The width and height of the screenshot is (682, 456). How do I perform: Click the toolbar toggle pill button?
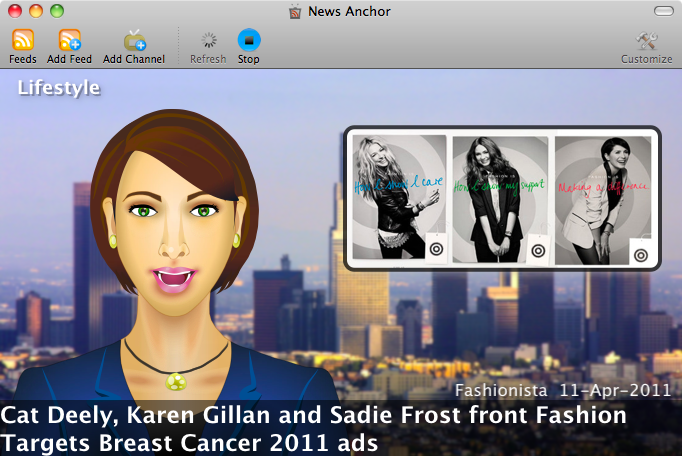tap(664, 11)
